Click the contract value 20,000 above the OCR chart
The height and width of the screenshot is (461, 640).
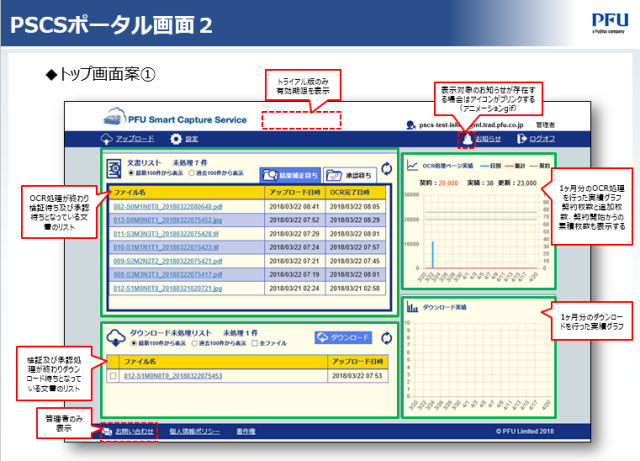tap(448, 183)
